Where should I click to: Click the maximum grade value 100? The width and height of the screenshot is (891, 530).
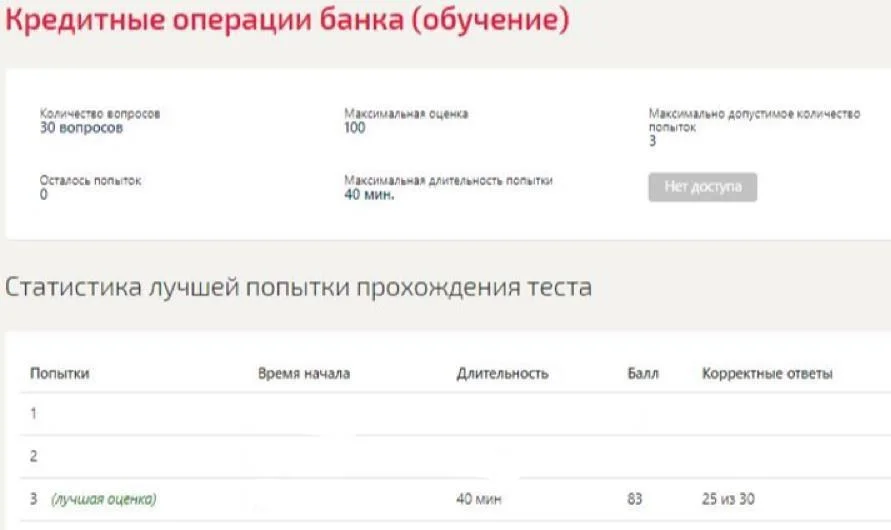point(355,128)
